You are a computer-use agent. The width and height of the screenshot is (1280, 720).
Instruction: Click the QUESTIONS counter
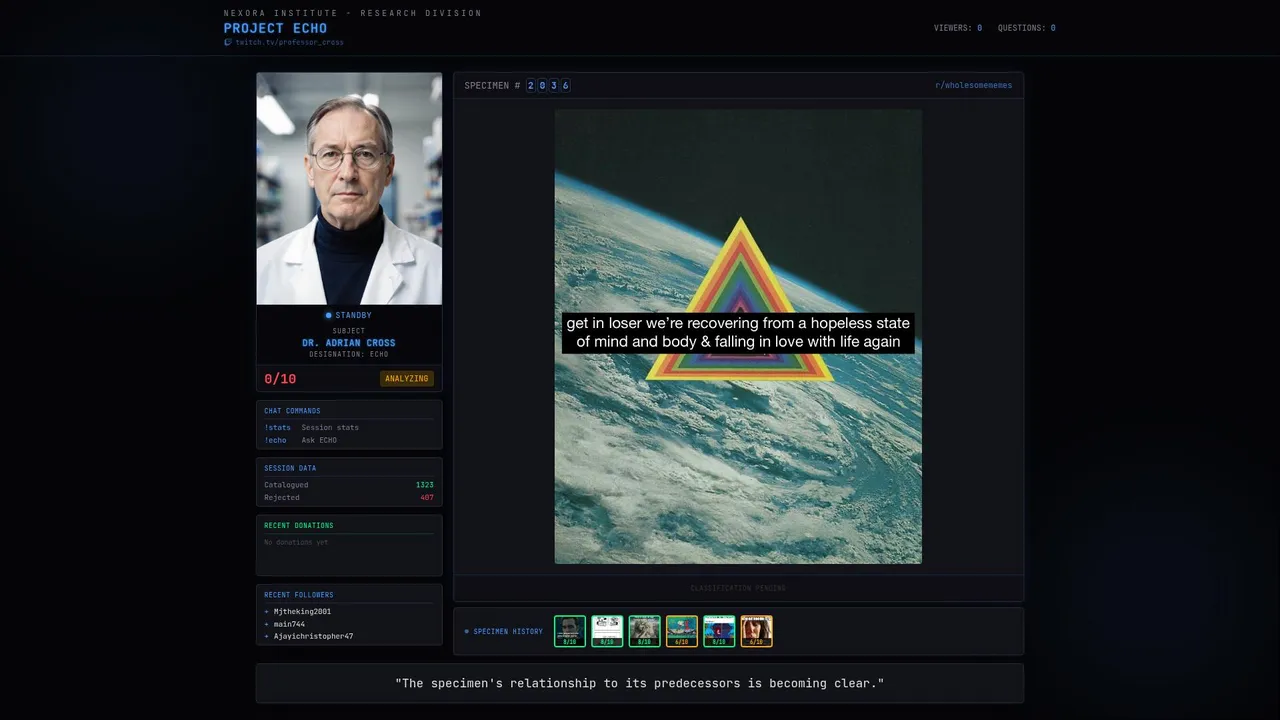[1026, 28]
